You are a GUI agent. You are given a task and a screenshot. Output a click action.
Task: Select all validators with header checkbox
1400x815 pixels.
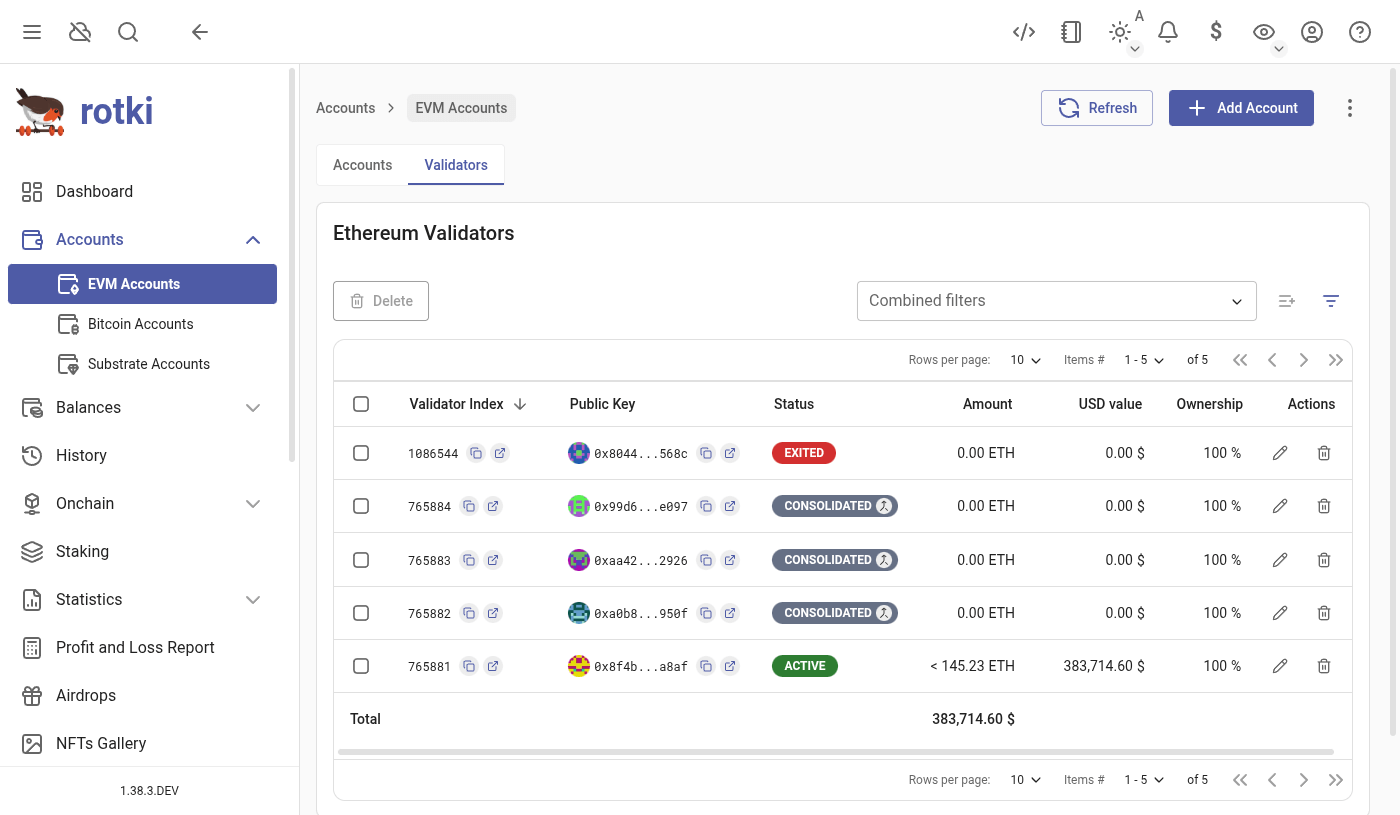click(x=361, y=404)
